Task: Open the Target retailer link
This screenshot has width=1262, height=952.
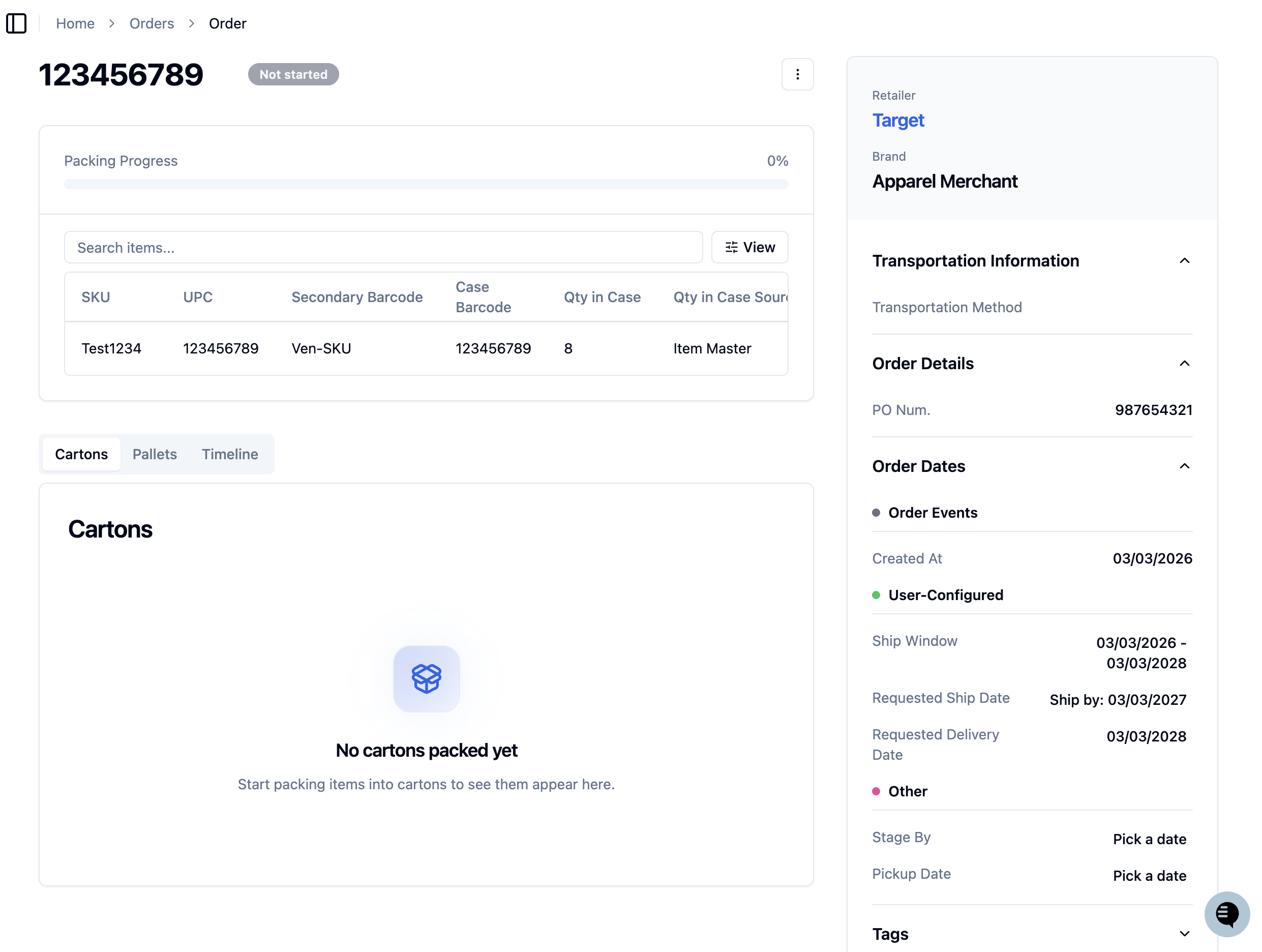Action: [x=898, y=121]
